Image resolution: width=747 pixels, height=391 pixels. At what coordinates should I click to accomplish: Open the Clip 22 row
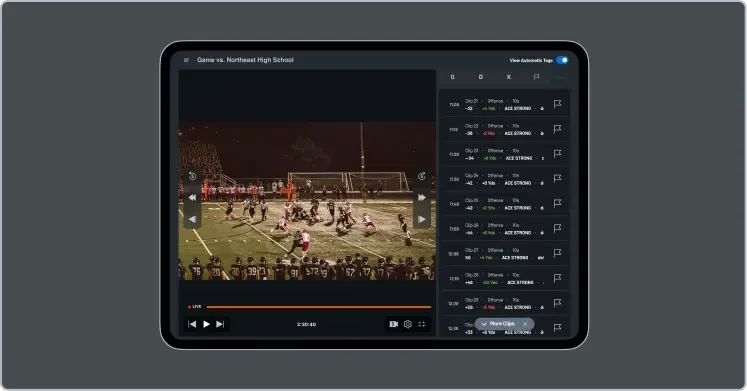(505, 129)
